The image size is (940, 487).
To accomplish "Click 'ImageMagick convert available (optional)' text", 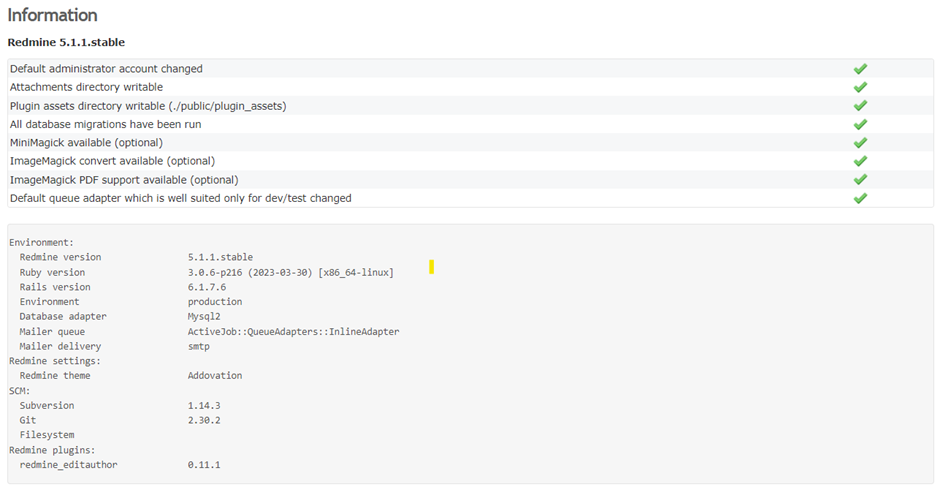I will point(113,161).
